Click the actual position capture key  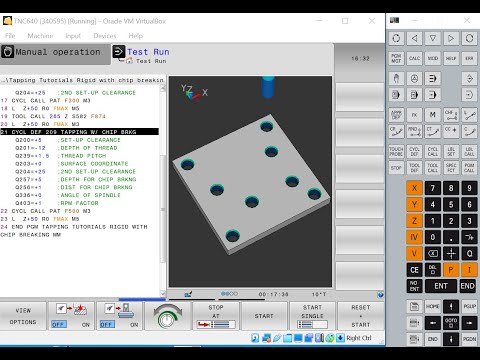[x=451, y=253]
